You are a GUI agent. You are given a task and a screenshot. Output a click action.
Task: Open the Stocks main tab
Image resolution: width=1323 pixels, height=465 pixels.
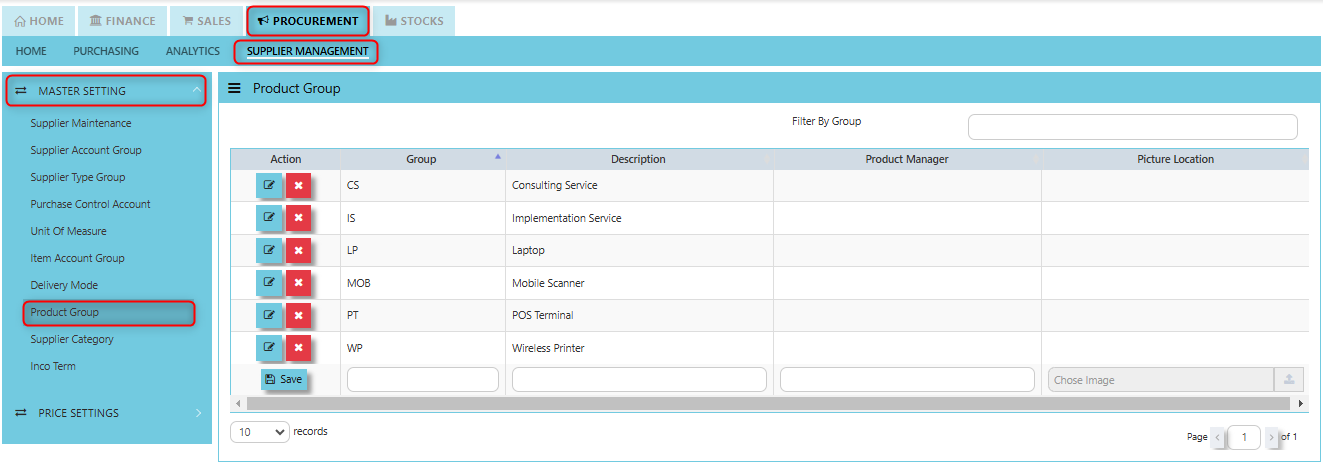tap(414, 21)
